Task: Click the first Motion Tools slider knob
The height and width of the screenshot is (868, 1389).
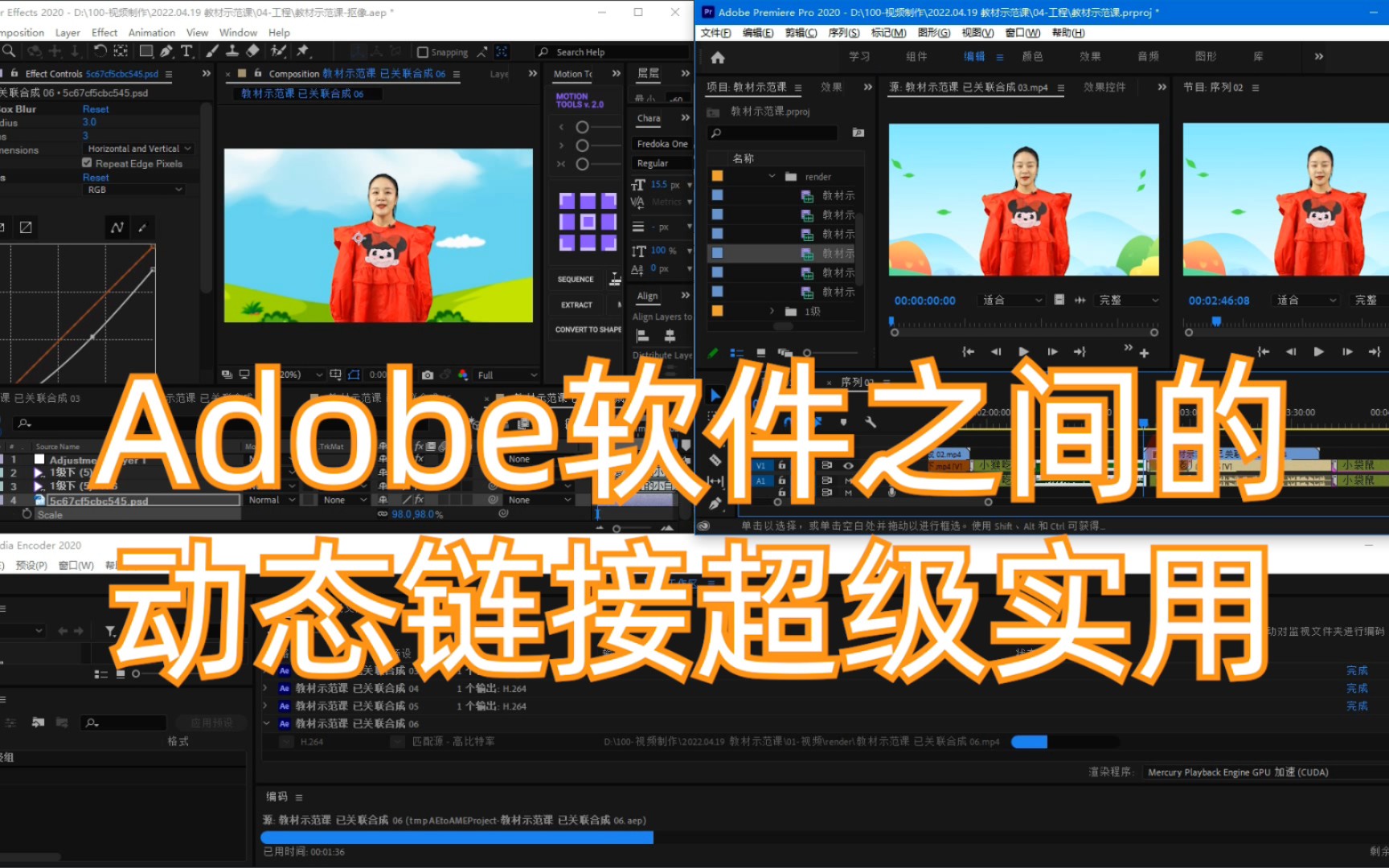Action: click(x=583, y=128)
